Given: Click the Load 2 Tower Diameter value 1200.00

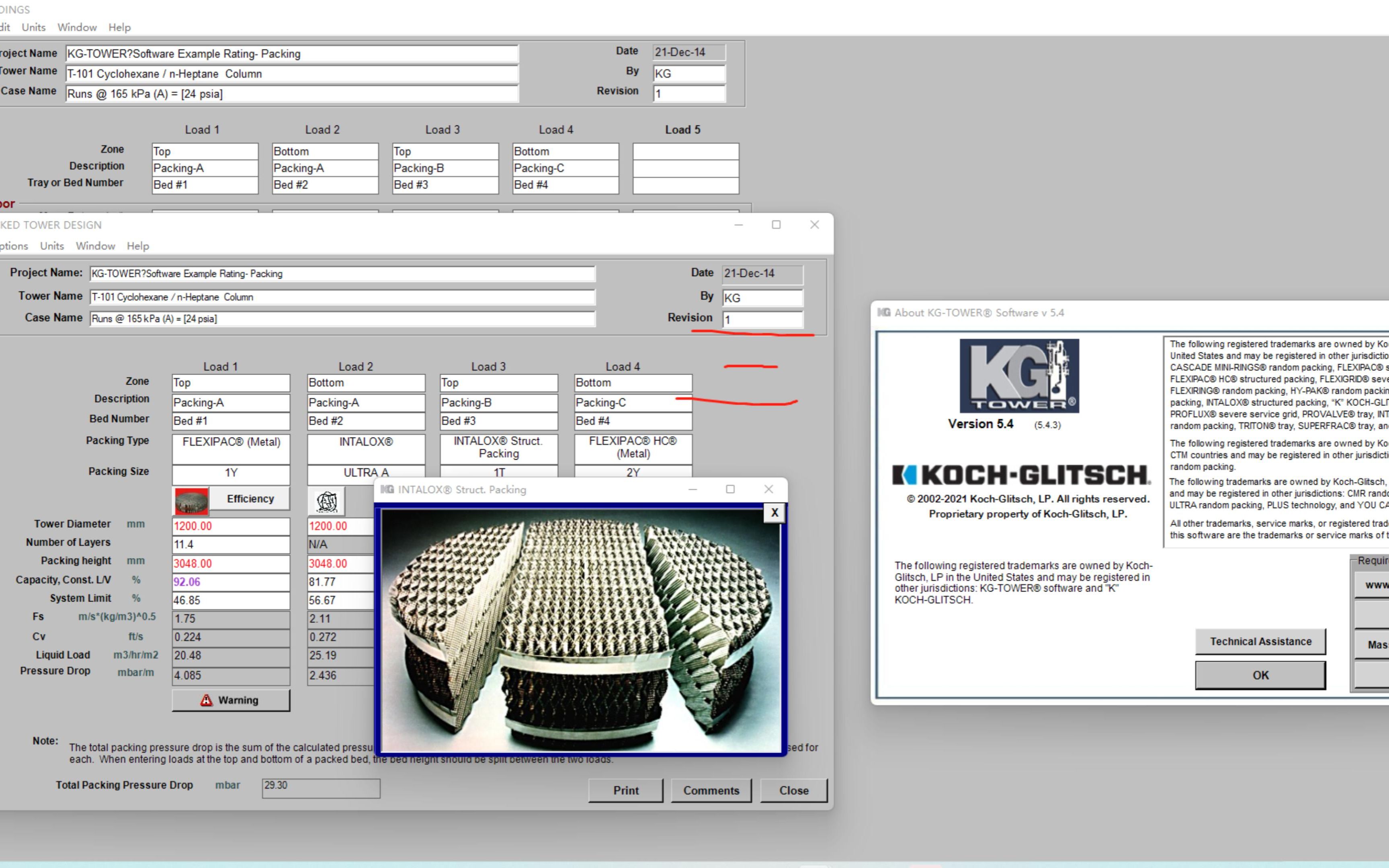Looking at the screenshot, I should pos(341,526).
